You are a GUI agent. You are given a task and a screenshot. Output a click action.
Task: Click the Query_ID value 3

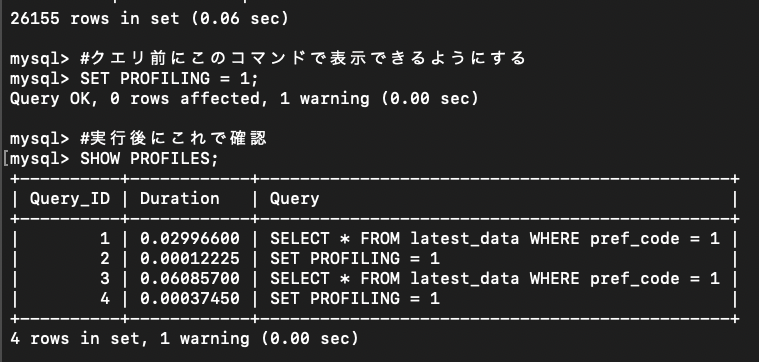(x=105, y=278)
